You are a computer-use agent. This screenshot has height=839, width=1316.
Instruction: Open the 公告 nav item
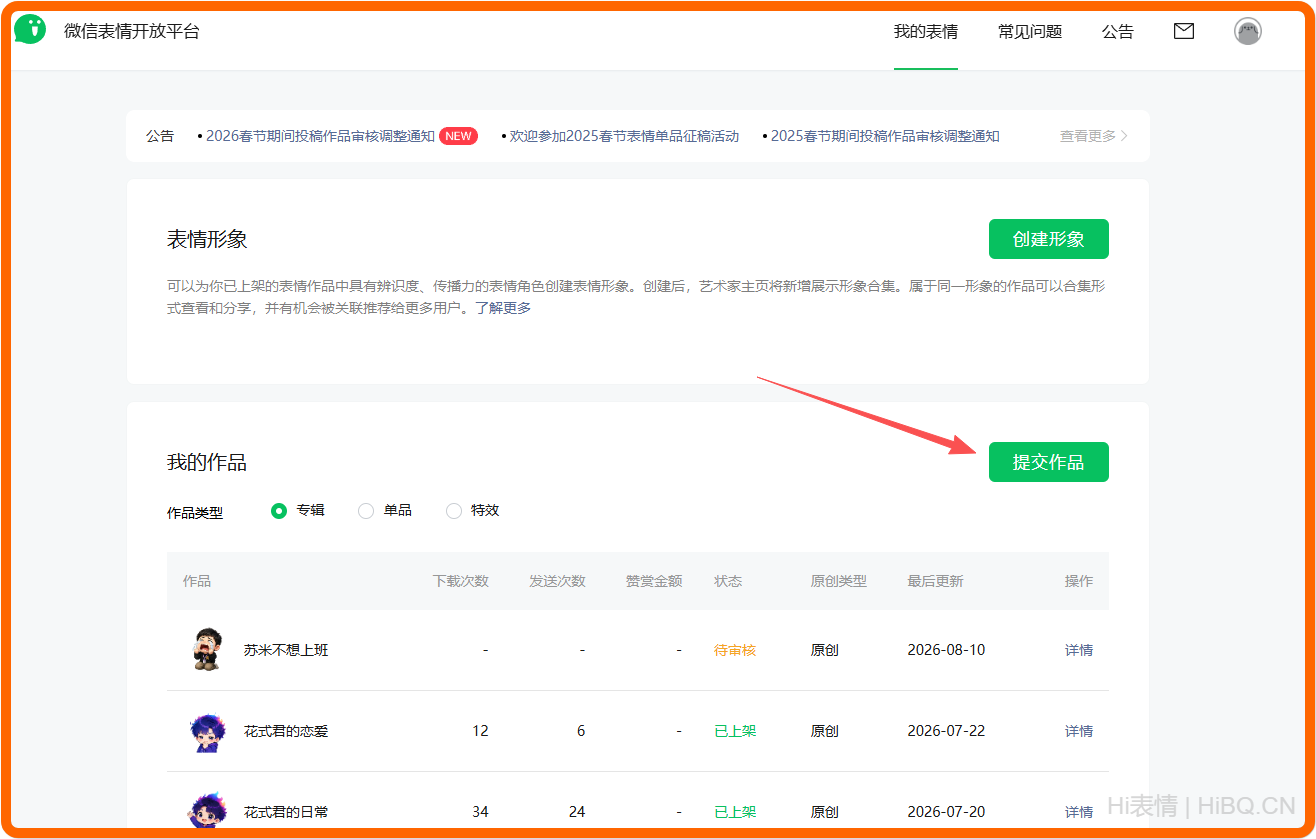point(1118,32)
